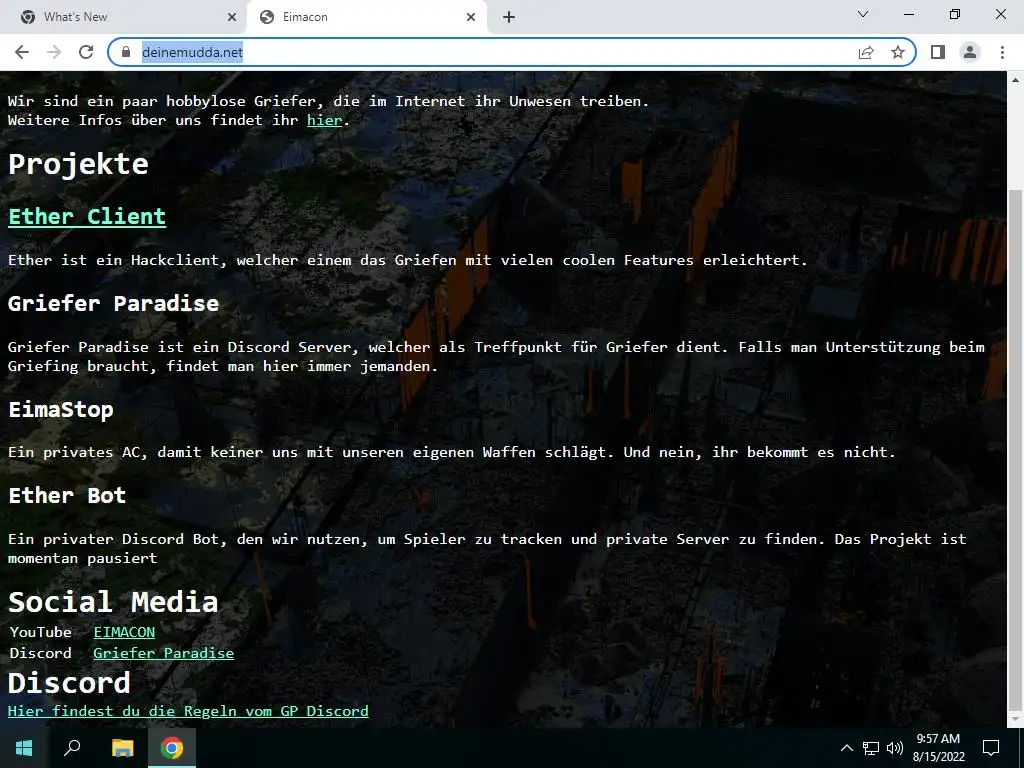Image resolution: width=1024 pixels, height=768 pixels.
Task: Open the GP Discord rules link
Action: point(188,711)
